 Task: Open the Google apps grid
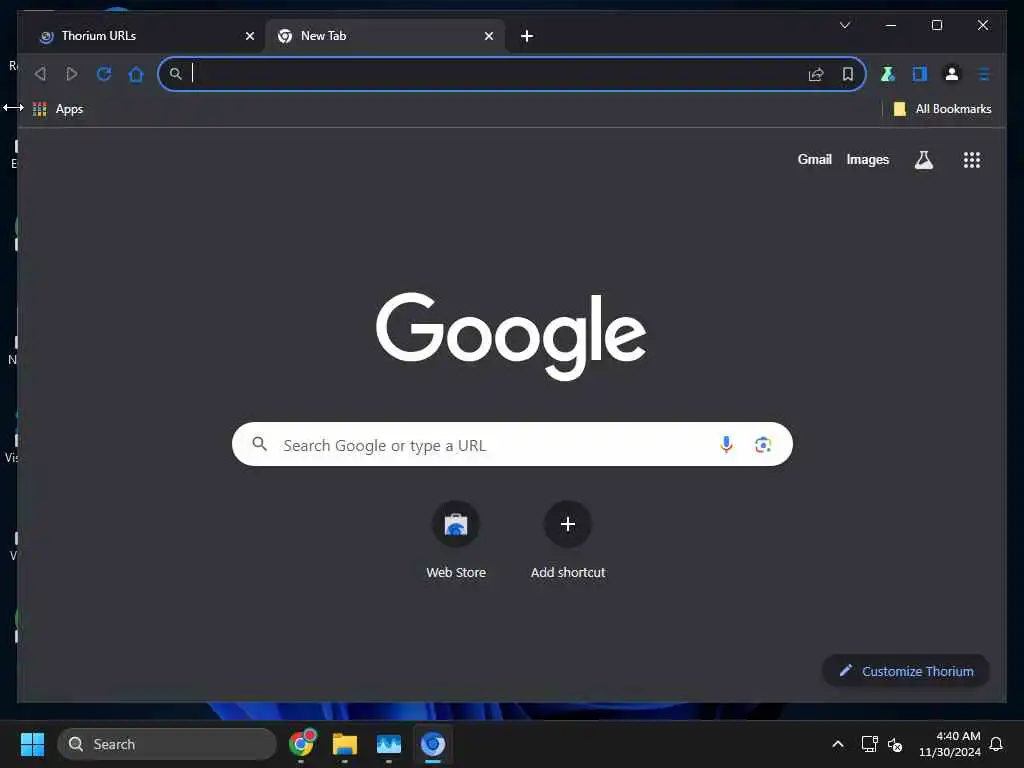pyautogui.click(x=971, y=160)
